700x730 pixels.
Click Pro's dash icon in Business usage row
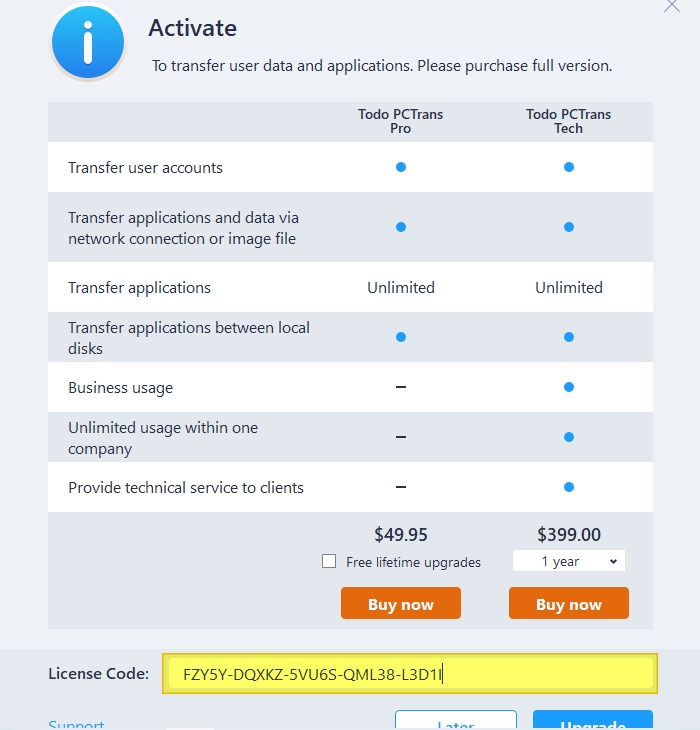[401, 387]
